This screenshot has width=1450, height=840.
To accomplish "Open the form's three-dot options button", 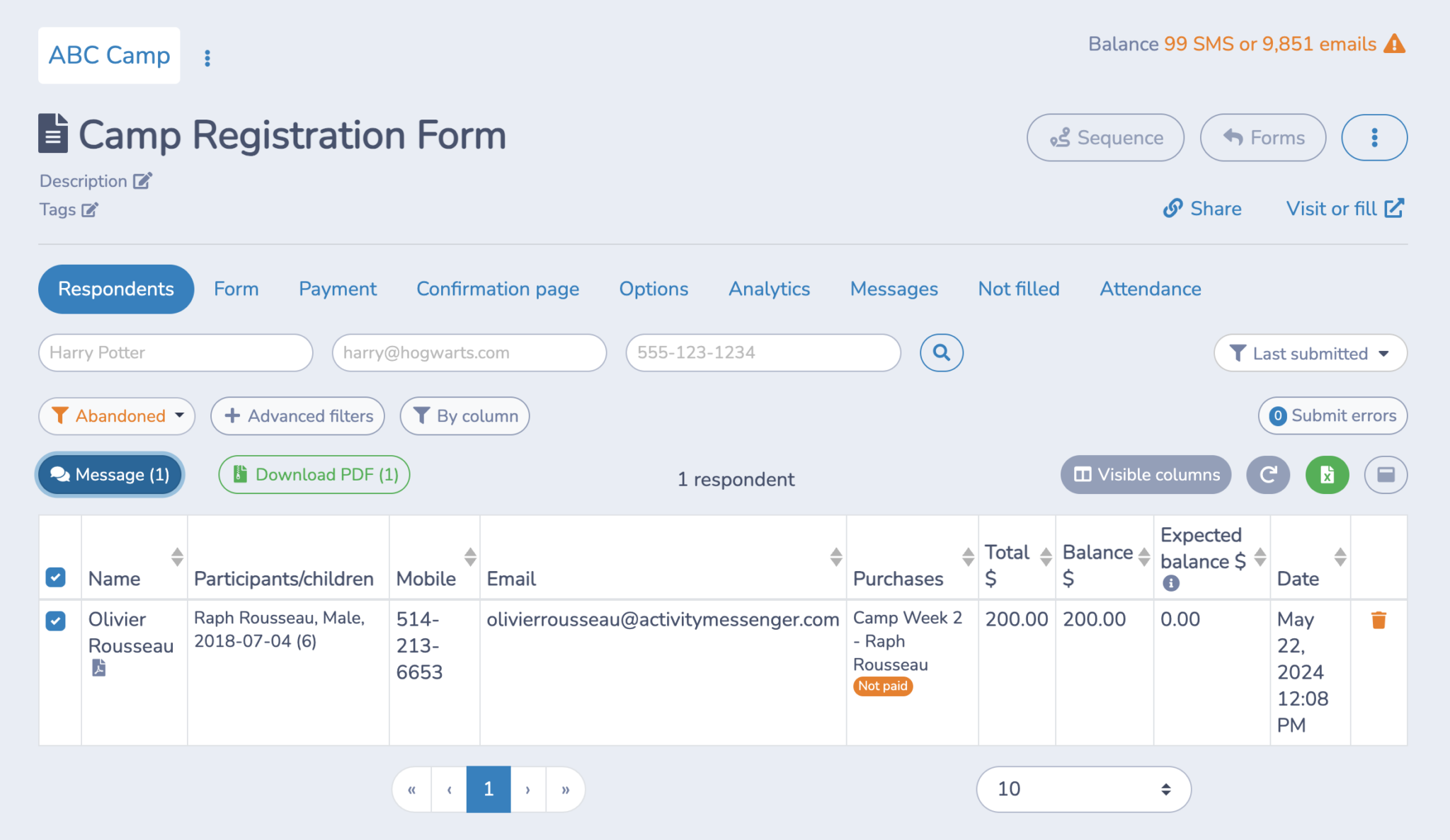I will point(1374,137).
